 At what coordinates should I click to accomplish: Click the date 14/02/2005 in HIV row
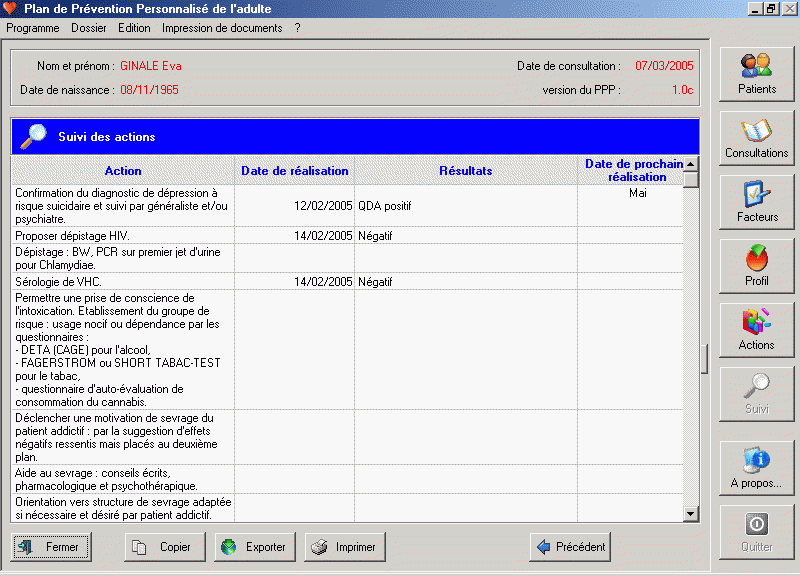click(x=294, y=236)
